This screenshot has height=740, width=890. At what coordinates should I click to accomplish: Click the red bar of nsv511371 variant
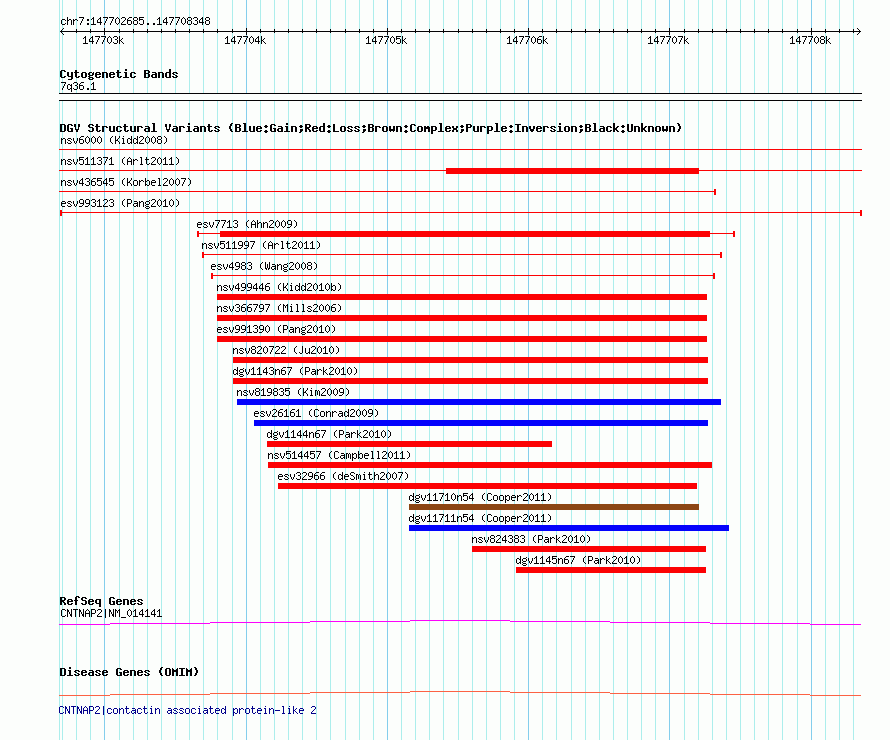(x=571, y=171)
